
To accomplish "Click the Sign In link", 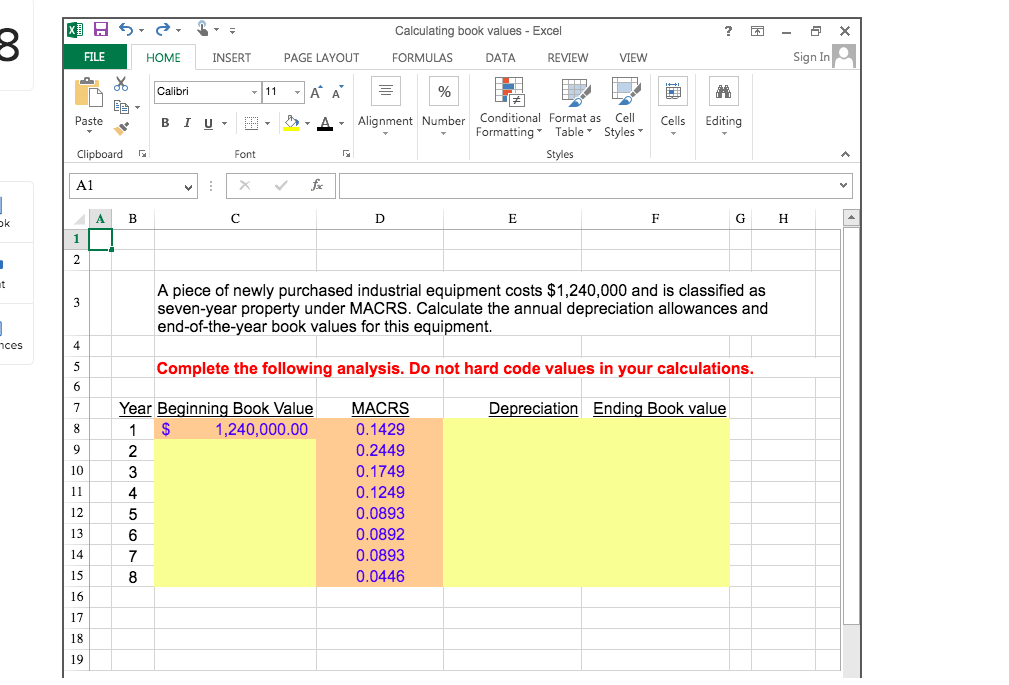I will click(811, 57).
